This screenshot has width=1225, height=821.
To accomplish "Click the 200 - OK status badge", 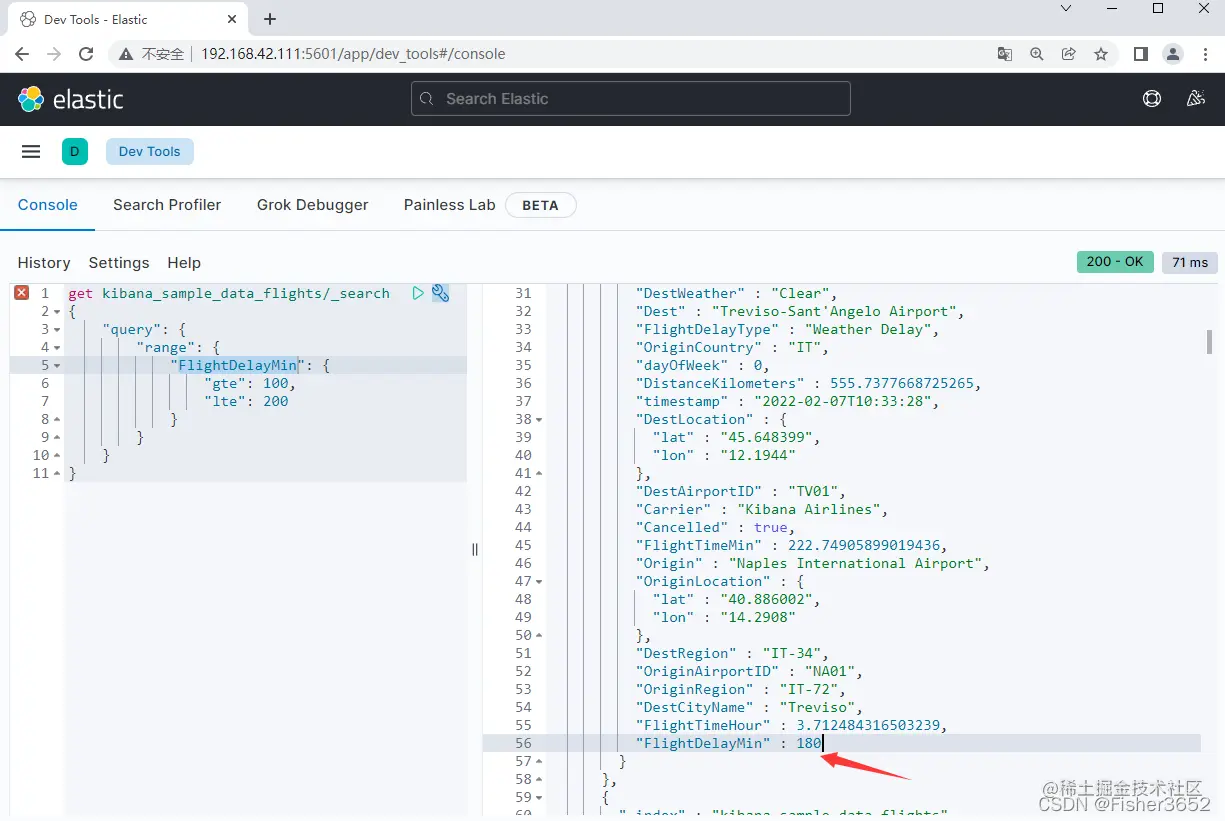I will (1115, 261).
